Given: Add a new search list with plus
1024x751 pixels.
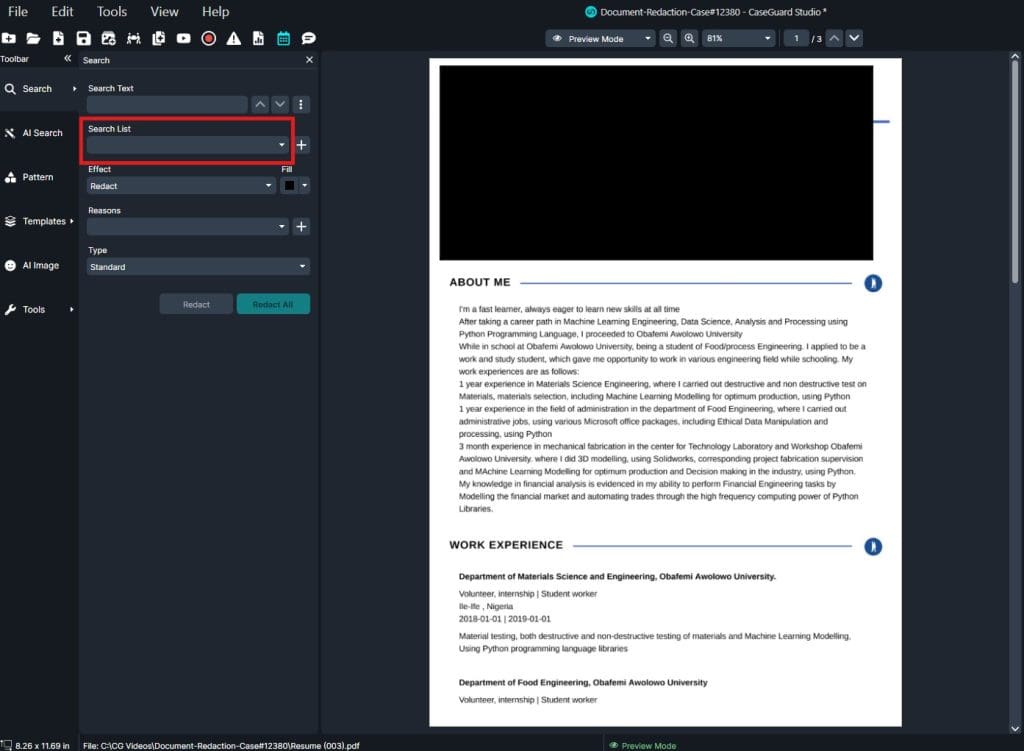Looking at the screenshot, I should point(302,145).
